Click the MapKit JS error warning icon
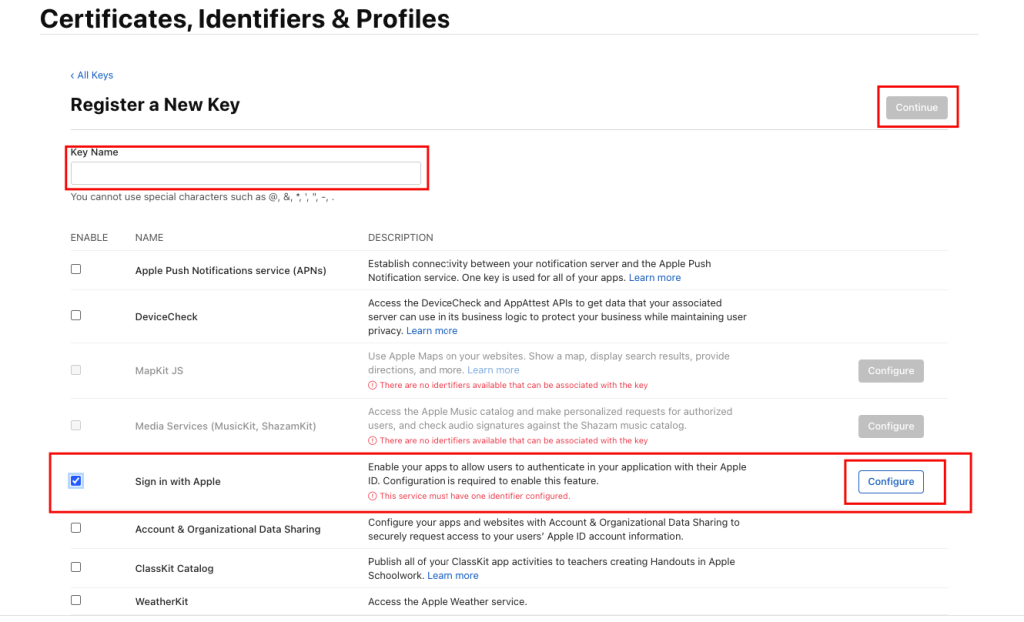 tap(372, 385)
